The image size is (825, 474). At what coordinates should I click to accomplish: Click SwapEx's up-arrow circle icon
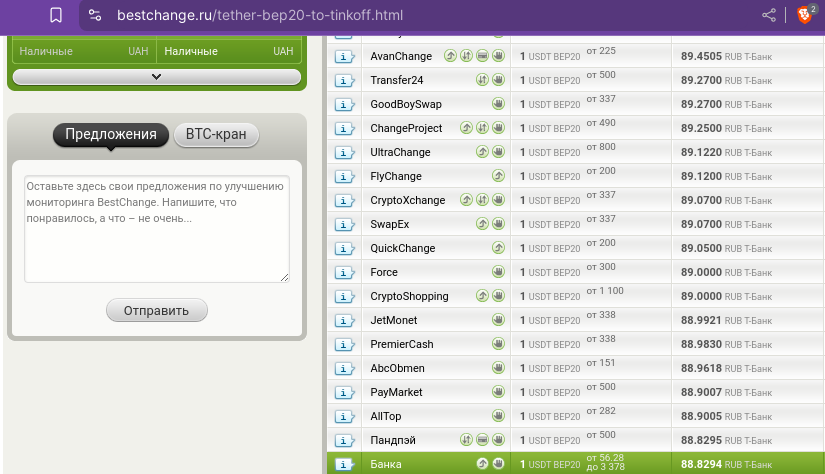(x=482, y=224)
